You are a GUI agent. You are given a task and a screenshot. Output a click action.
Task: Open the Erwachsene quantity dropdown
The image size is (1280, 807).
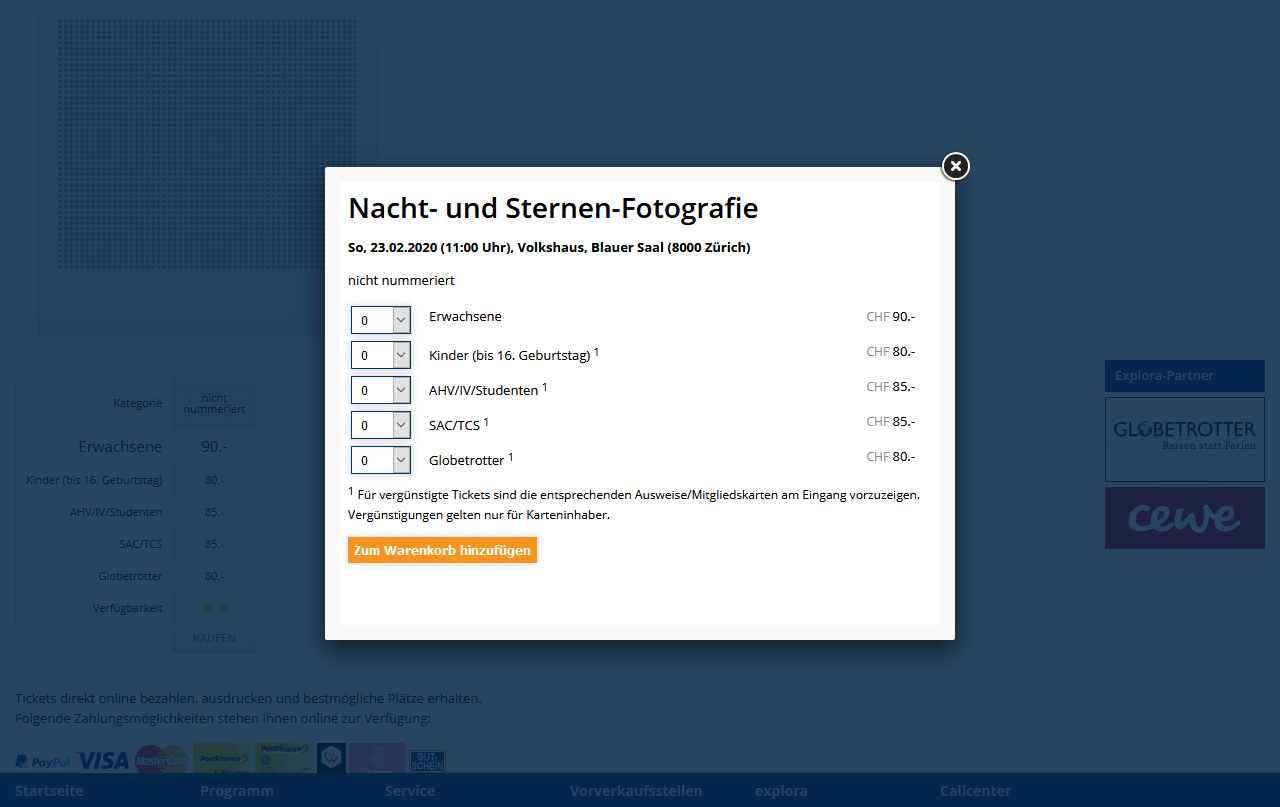pyautogui.click(x=381, y=320)
